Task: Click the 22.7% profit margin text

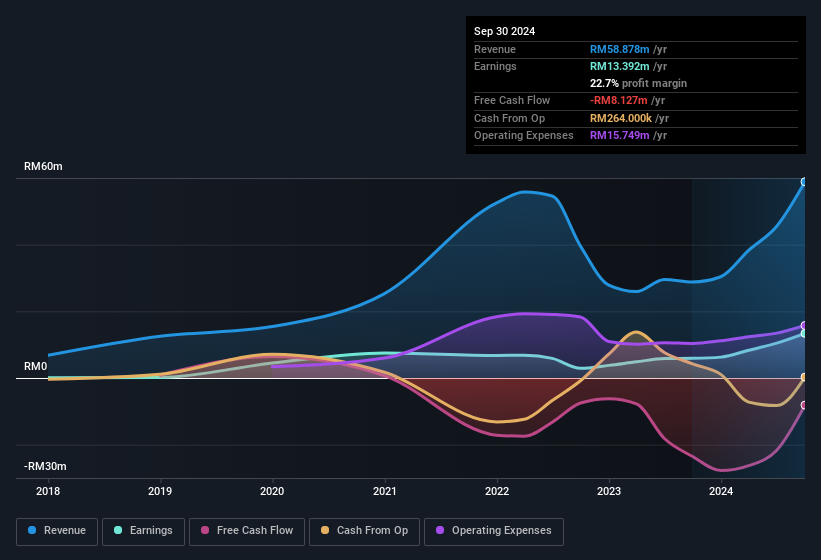Action: (x=638, y=83)
